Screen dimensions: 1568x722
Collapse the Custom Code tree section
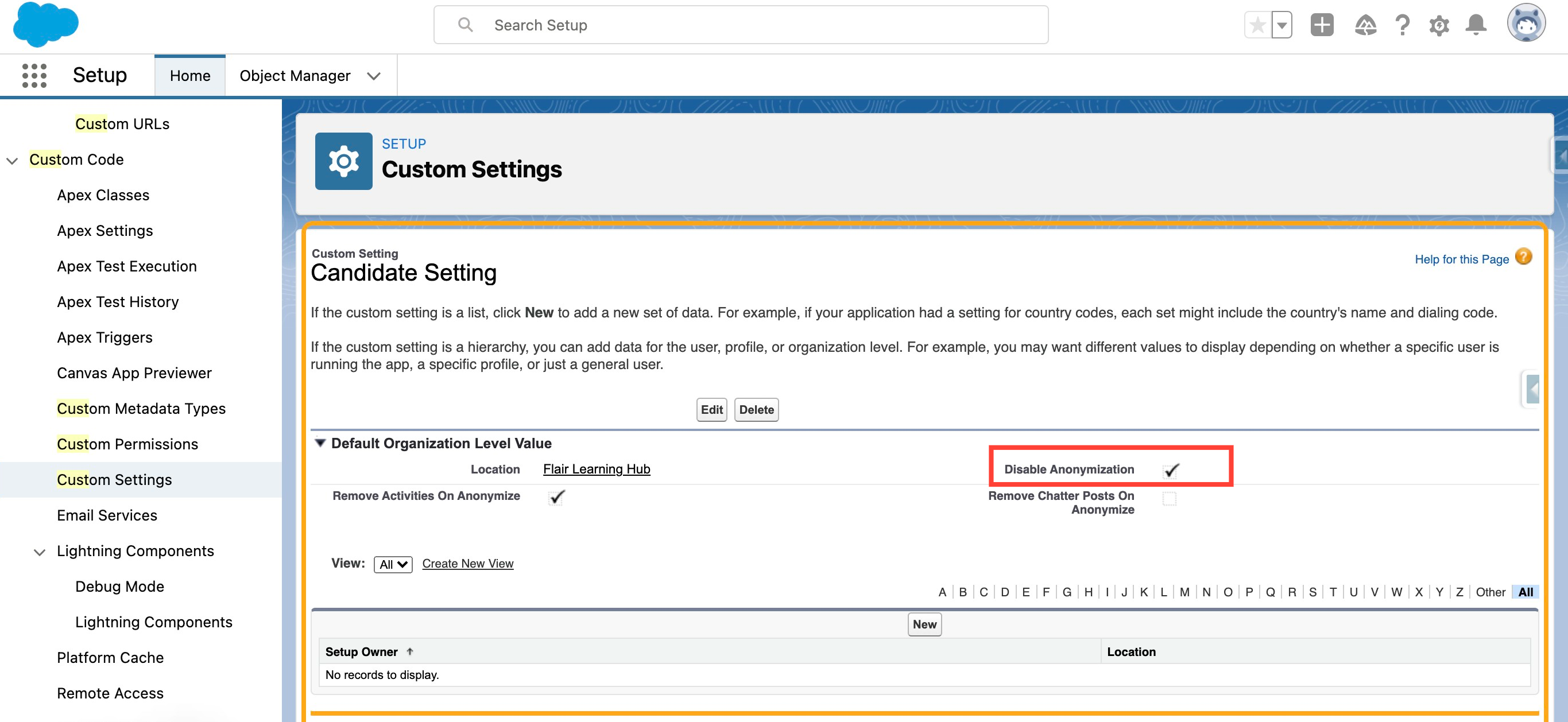click(12, 161)
